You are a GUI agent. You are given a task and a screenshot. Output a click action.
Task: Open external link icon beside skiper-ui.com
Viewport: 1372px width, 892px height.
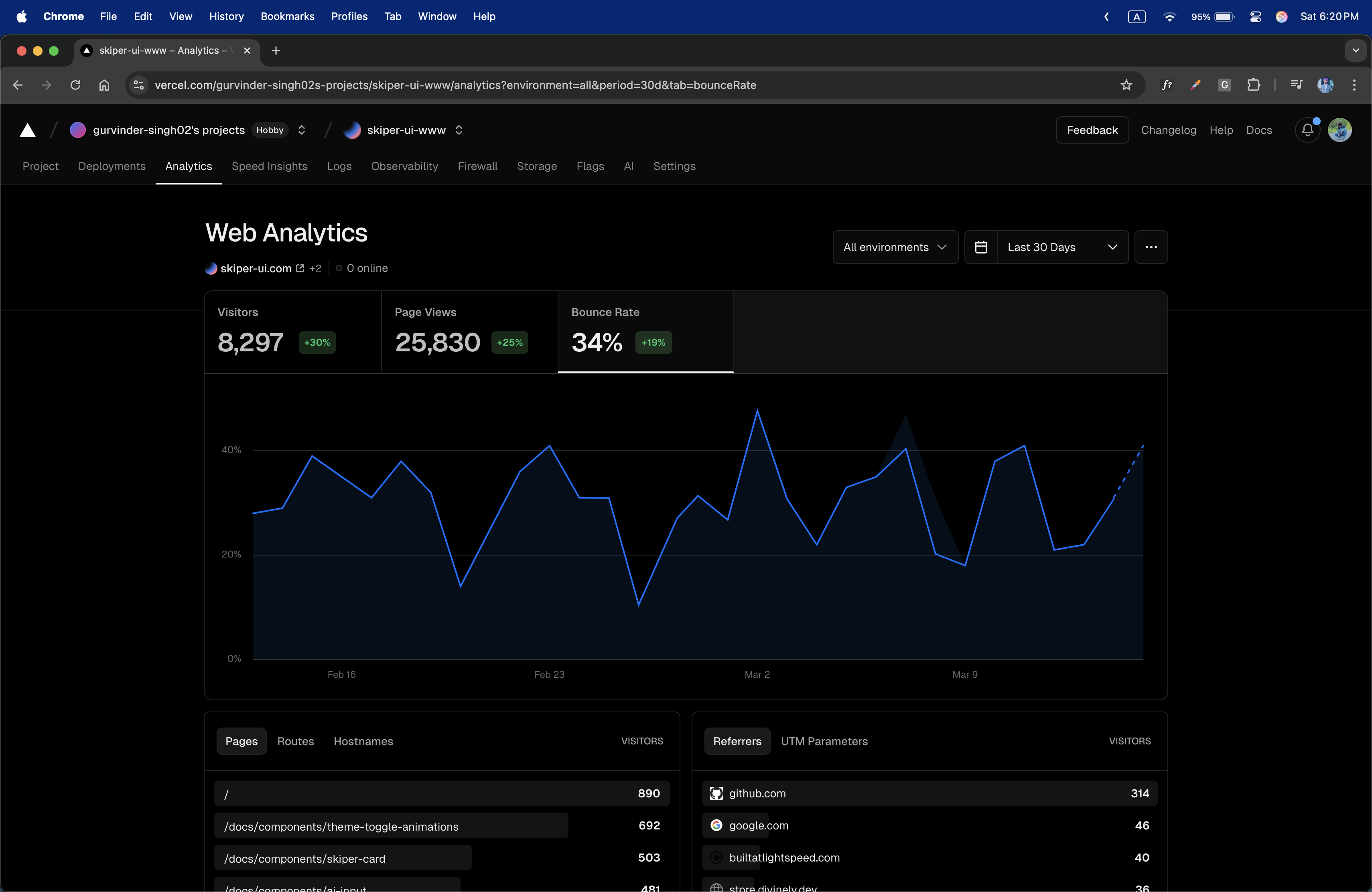(300, 268)
